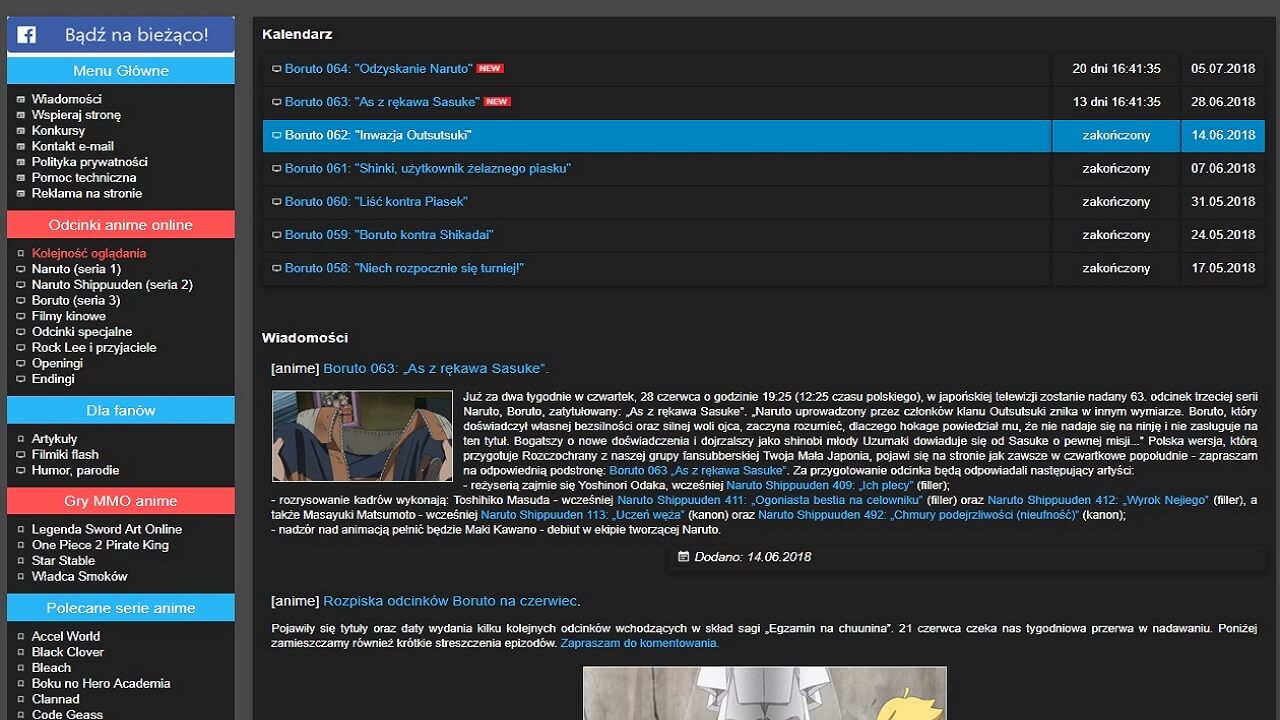This screenshot has width=1280, height=720.
Task: Click the monitor icon before Boruto 058 row
Action: click(277, 269)
